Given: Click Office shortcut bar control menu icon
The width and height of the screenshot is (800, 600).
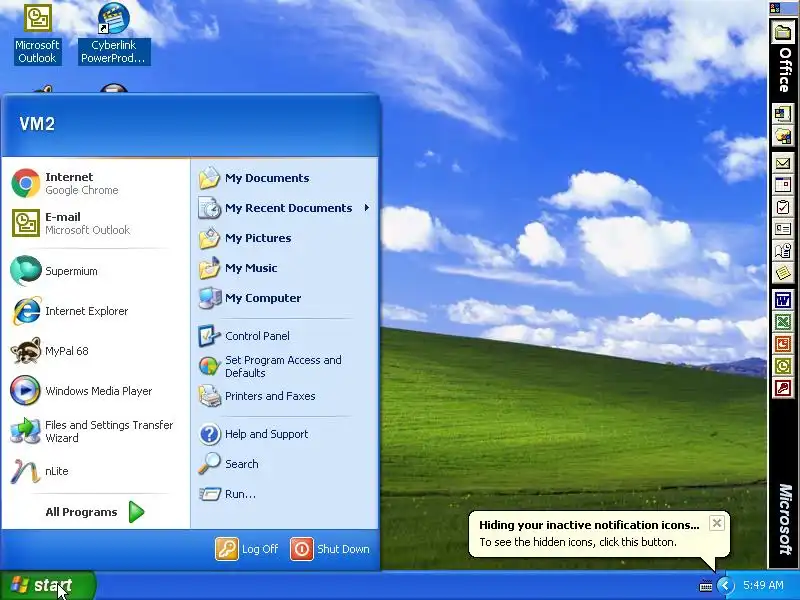Looking at the screenshot, I should click(x=775, y=8).
